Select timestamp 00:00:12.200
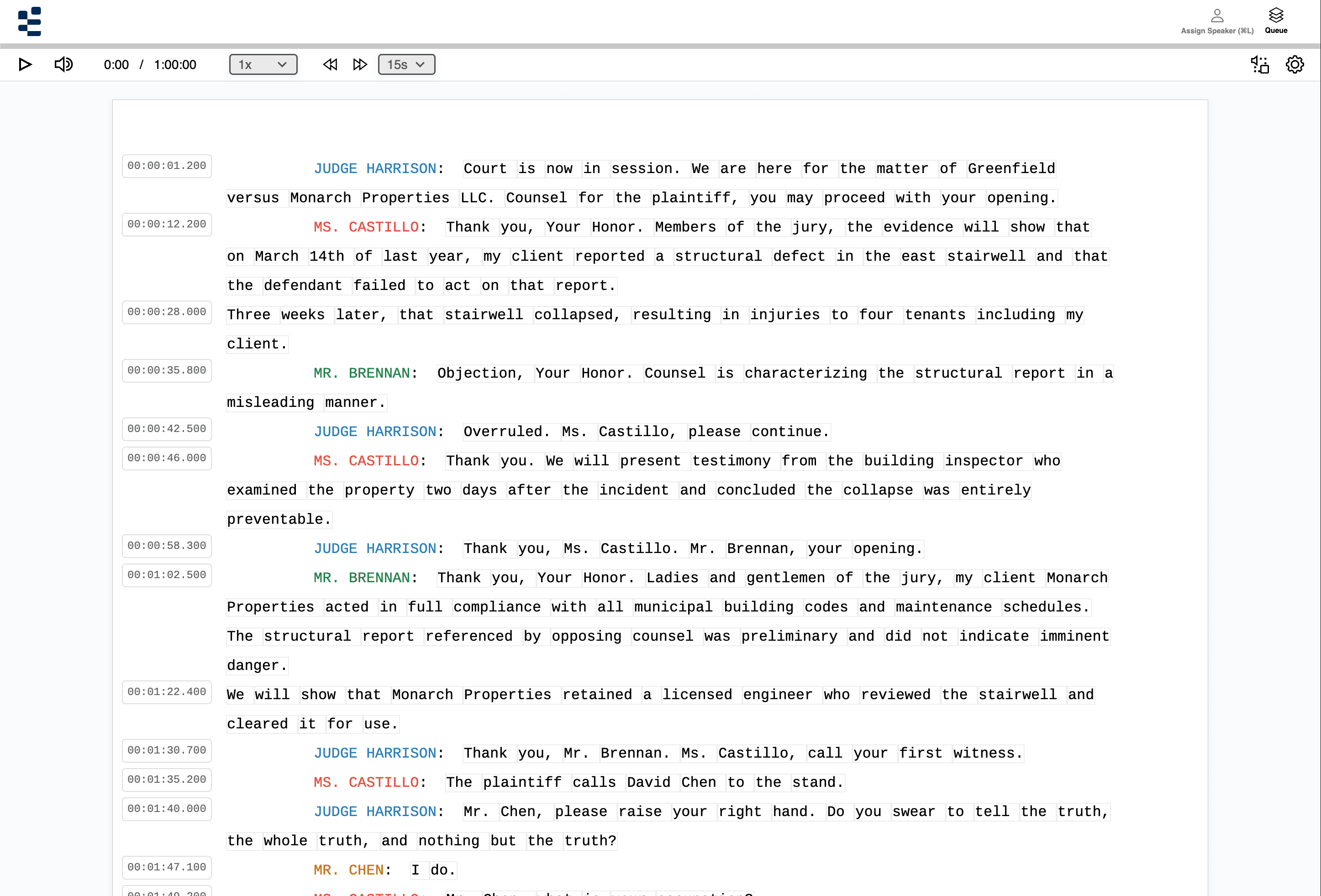 167,225
